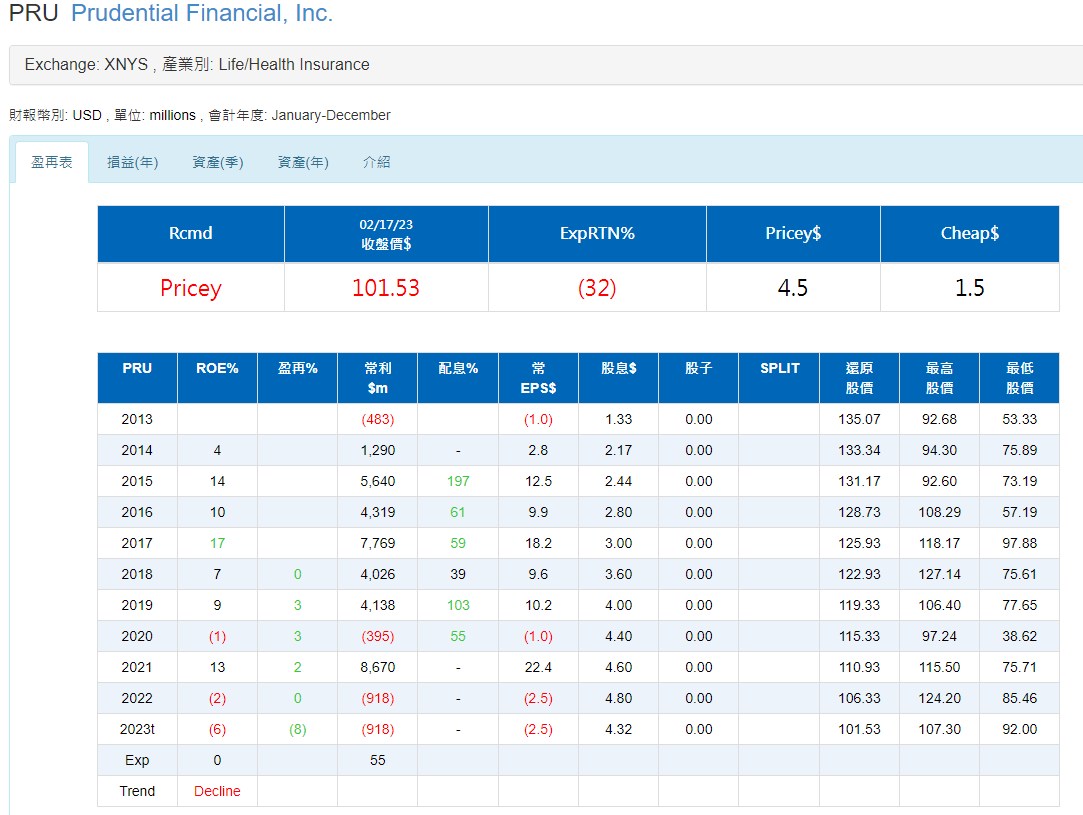Click the 2023t year row label
The height and width of the screenshot is (815, 1083).
pos(137,730)
